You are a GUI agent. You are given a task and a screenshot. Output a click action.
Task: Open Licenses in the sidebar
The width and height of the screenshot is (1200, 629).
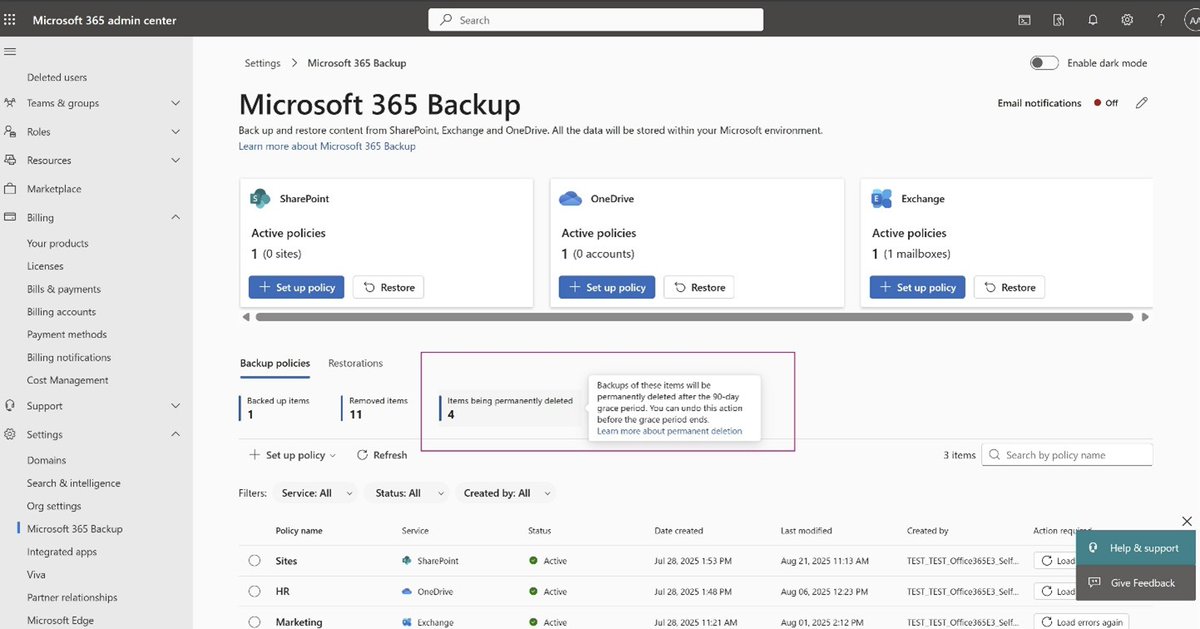(45, 266)
